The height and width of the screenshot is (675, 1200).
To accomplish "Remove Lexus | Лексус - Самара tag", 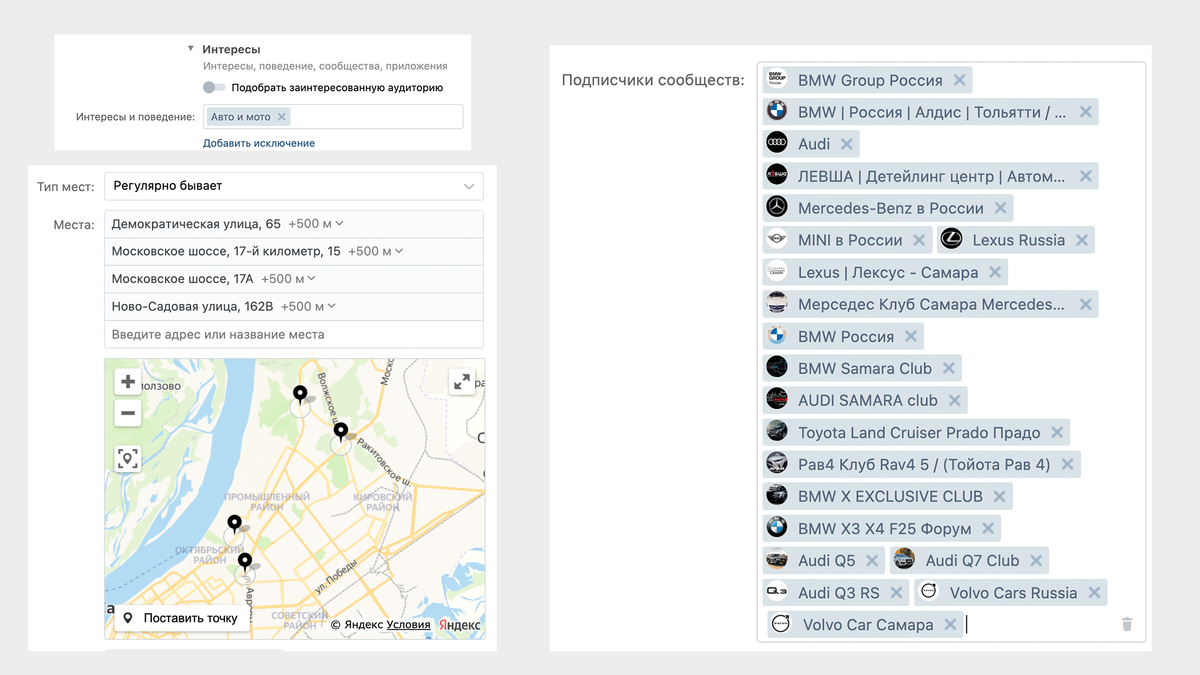I will (x=995, y=272).
